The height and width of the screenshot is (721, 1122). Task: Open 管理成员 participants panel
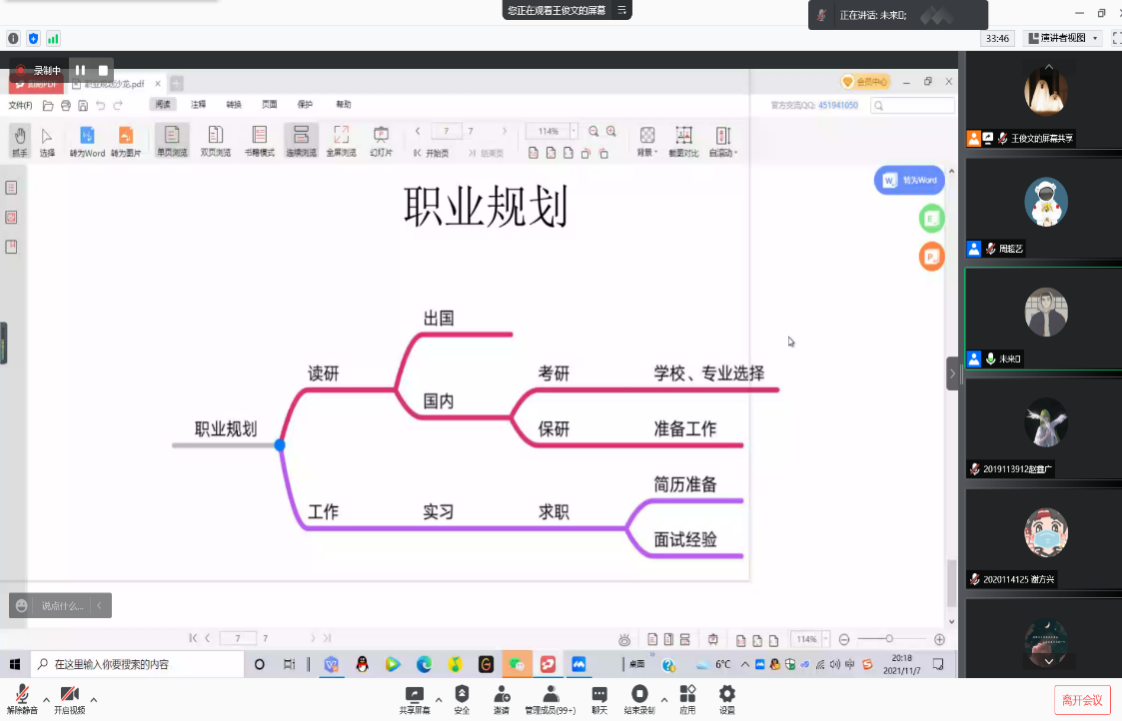tap(550, 697)
